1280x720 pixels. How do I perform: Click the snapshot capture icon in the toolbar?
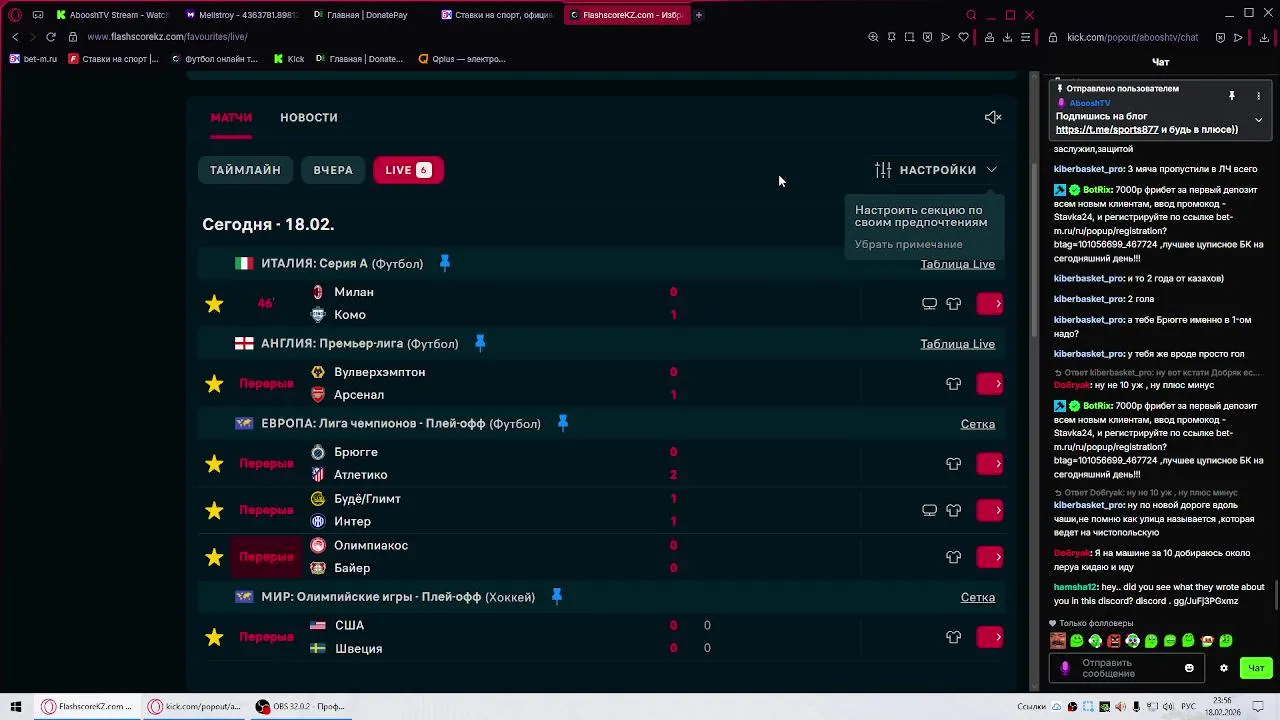tap(909, 37)
